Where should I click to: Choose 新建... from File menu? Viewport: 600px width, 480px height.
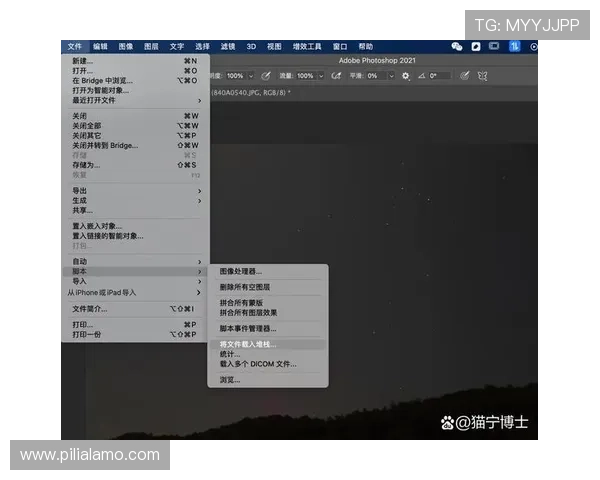pyautogui.click(x=135, y=61)
